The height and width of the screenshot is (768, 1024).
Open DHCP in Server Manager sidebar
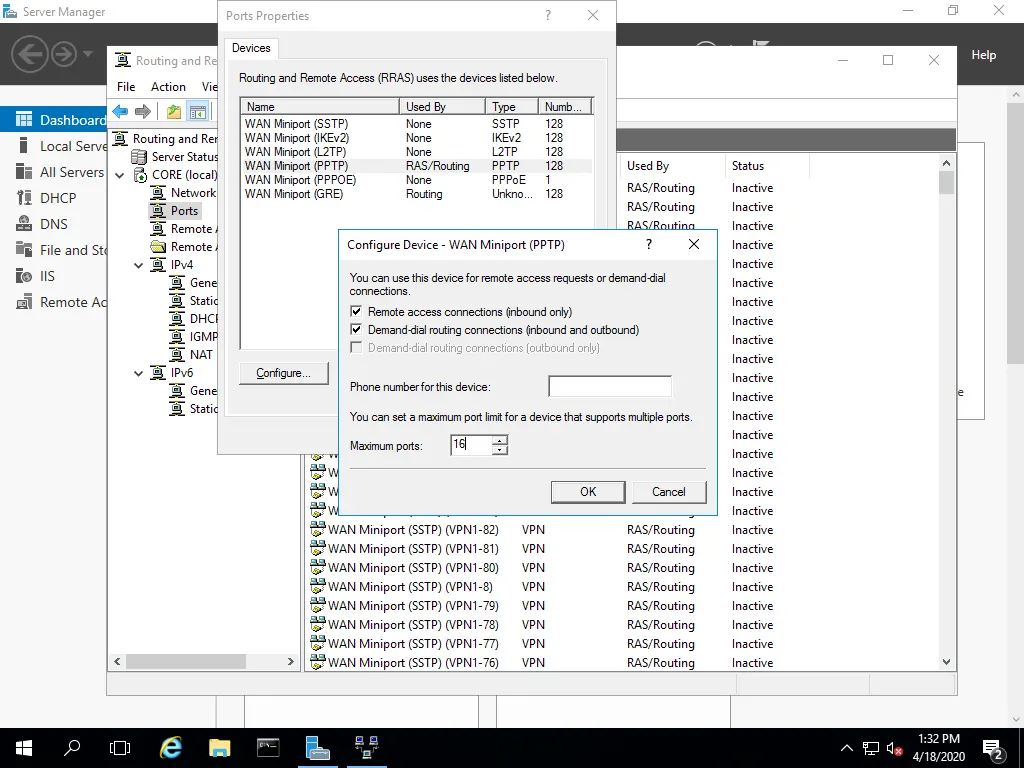tap(58, 198)
